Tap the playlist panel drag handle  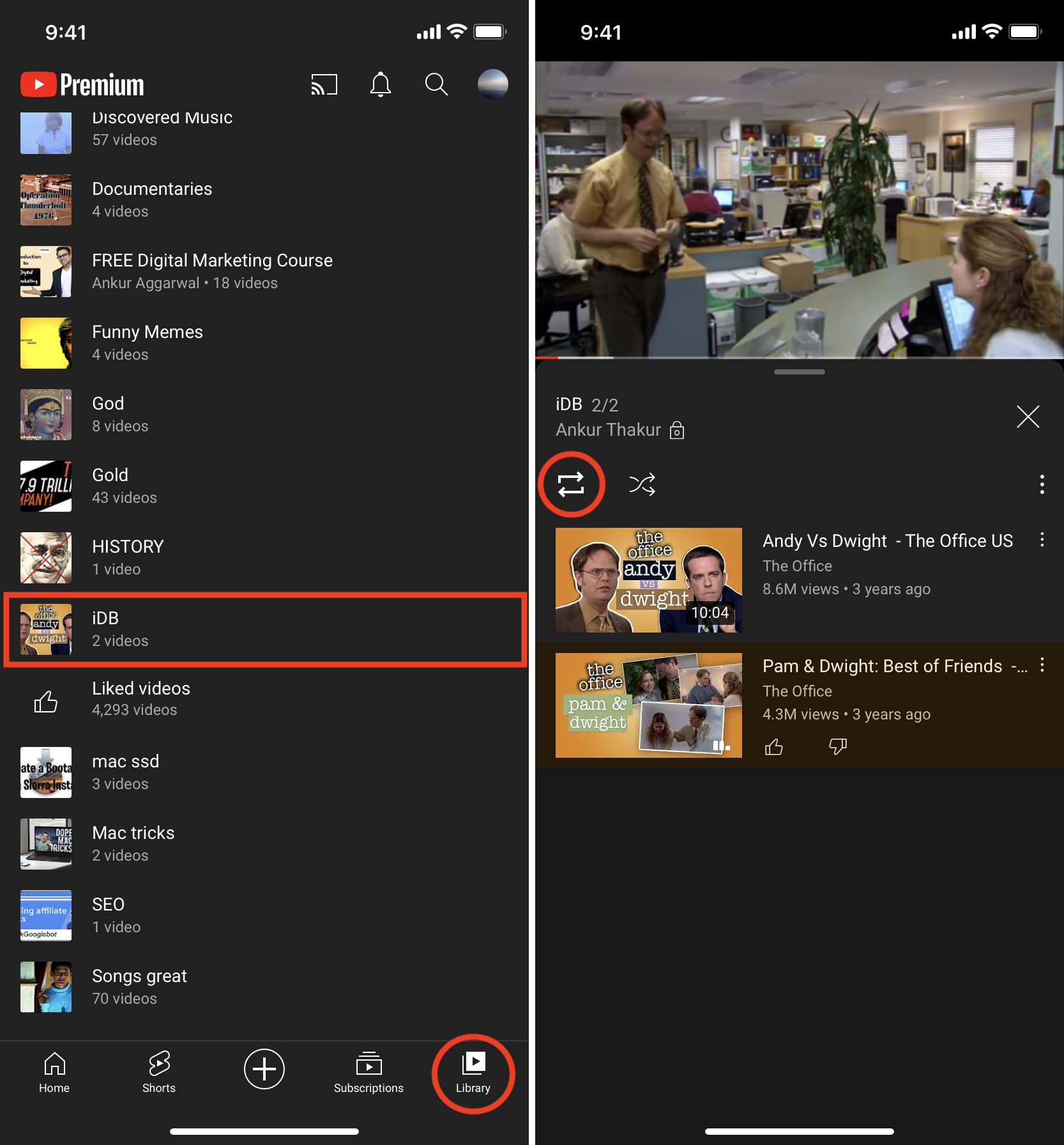click(800, 372)
